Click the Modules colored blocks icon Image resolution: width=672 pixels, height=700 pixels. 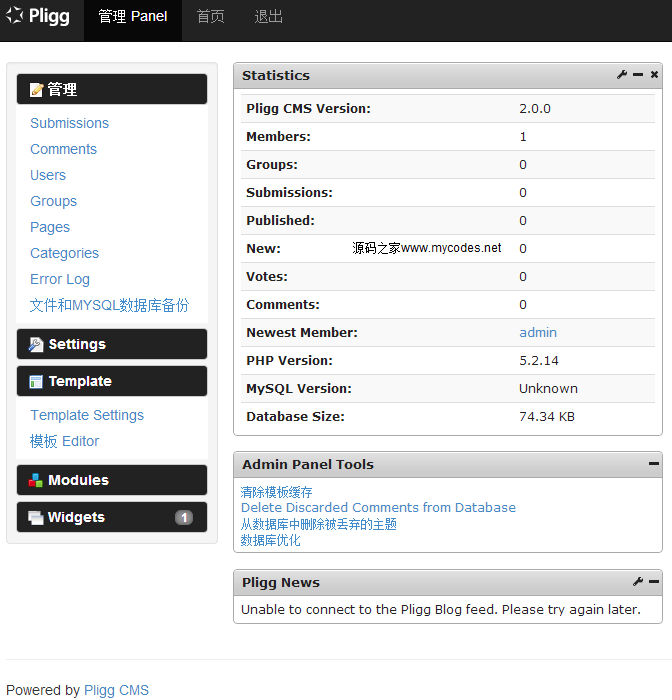(36, 480)
